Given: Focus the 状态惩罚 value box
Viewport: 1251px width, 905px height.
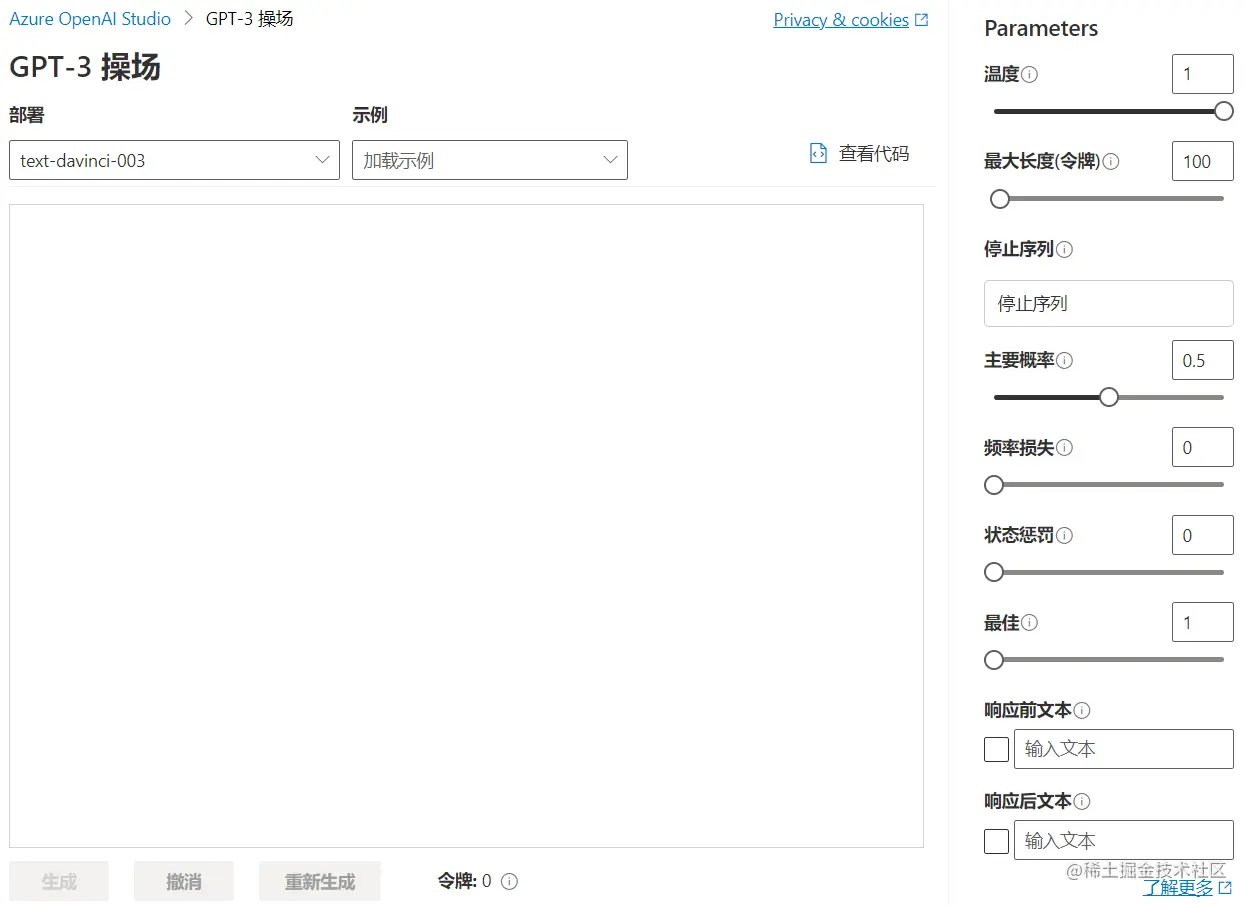Looking at the screenshot, I should [1203, 535].
